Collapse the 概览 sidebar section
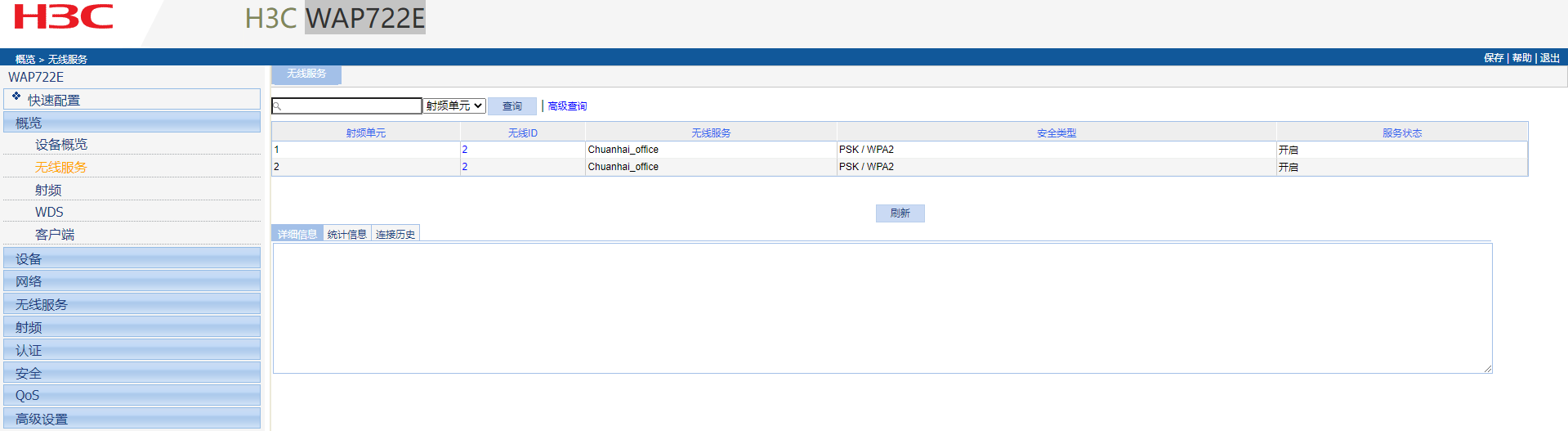 tap(132, 123)
